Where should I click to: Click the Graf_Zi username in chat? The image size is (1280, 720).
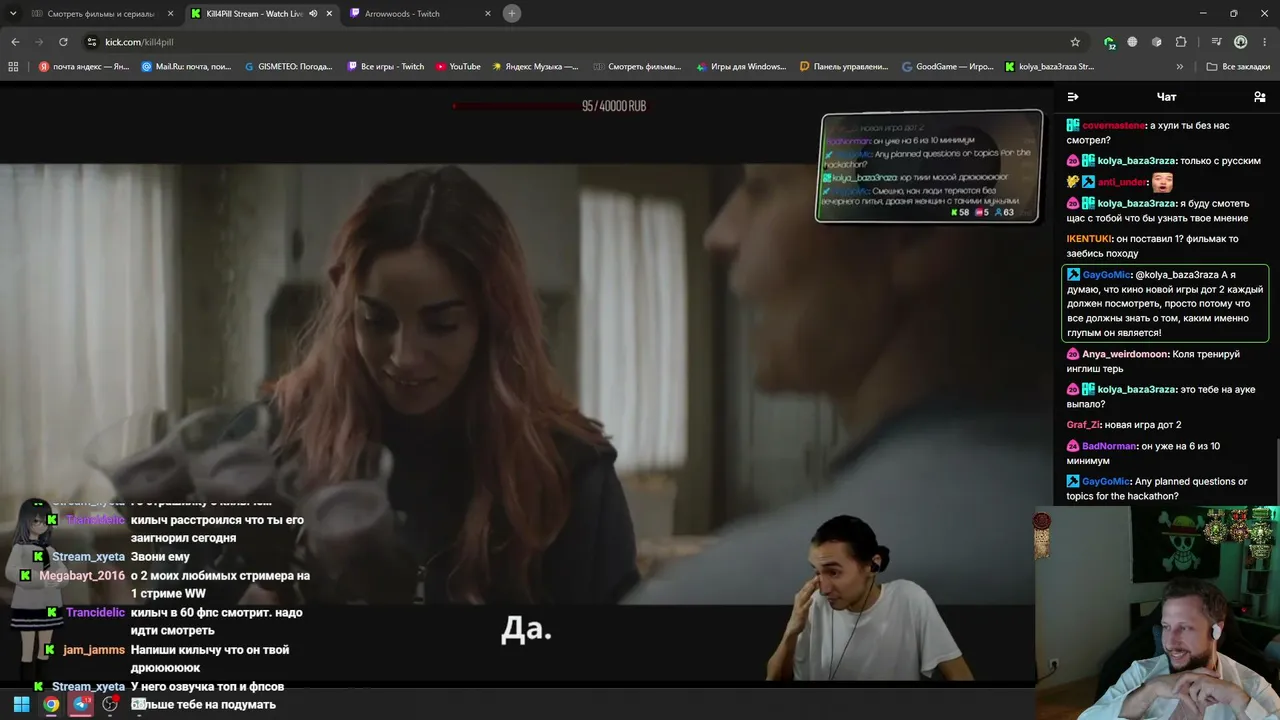point(1083,425)
